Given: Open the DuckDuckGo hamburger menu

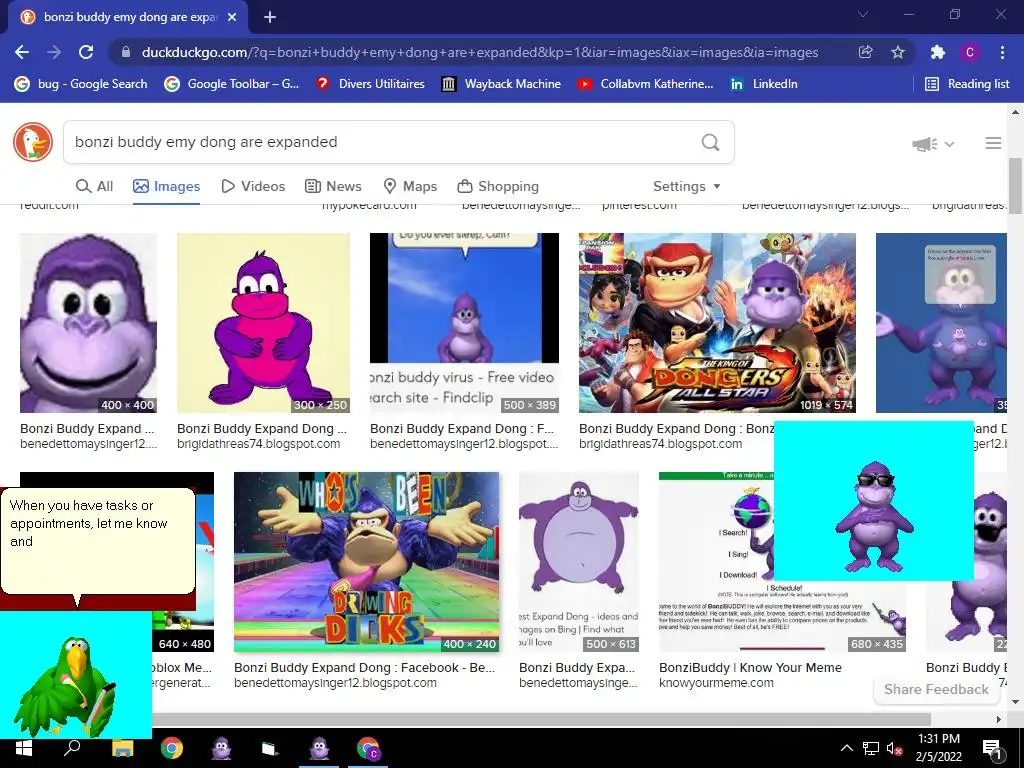Looking at the screenshot, I should tap(993, 143).
